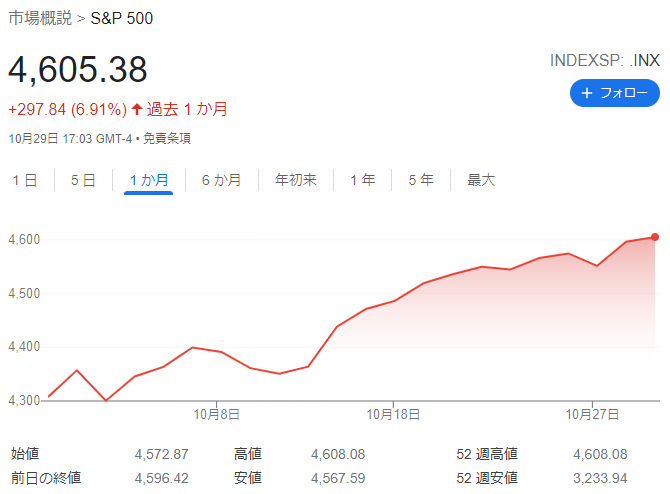Click the 安値 label
670x494 pixels.
pyautogui.click(x=248, y=478)
